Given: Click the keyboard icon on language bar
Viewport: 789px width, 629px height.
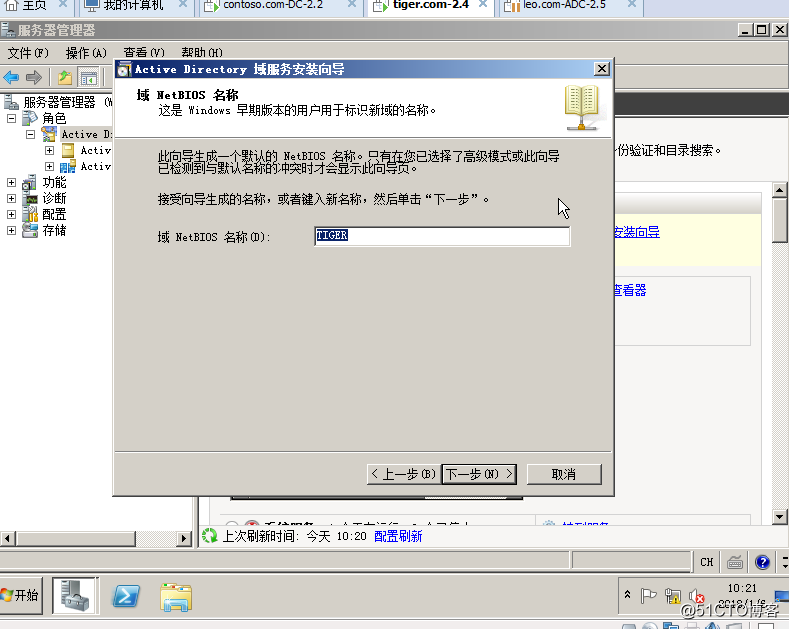Looking at the screenshot, I should pyautogui.click(x=735, y=562).
